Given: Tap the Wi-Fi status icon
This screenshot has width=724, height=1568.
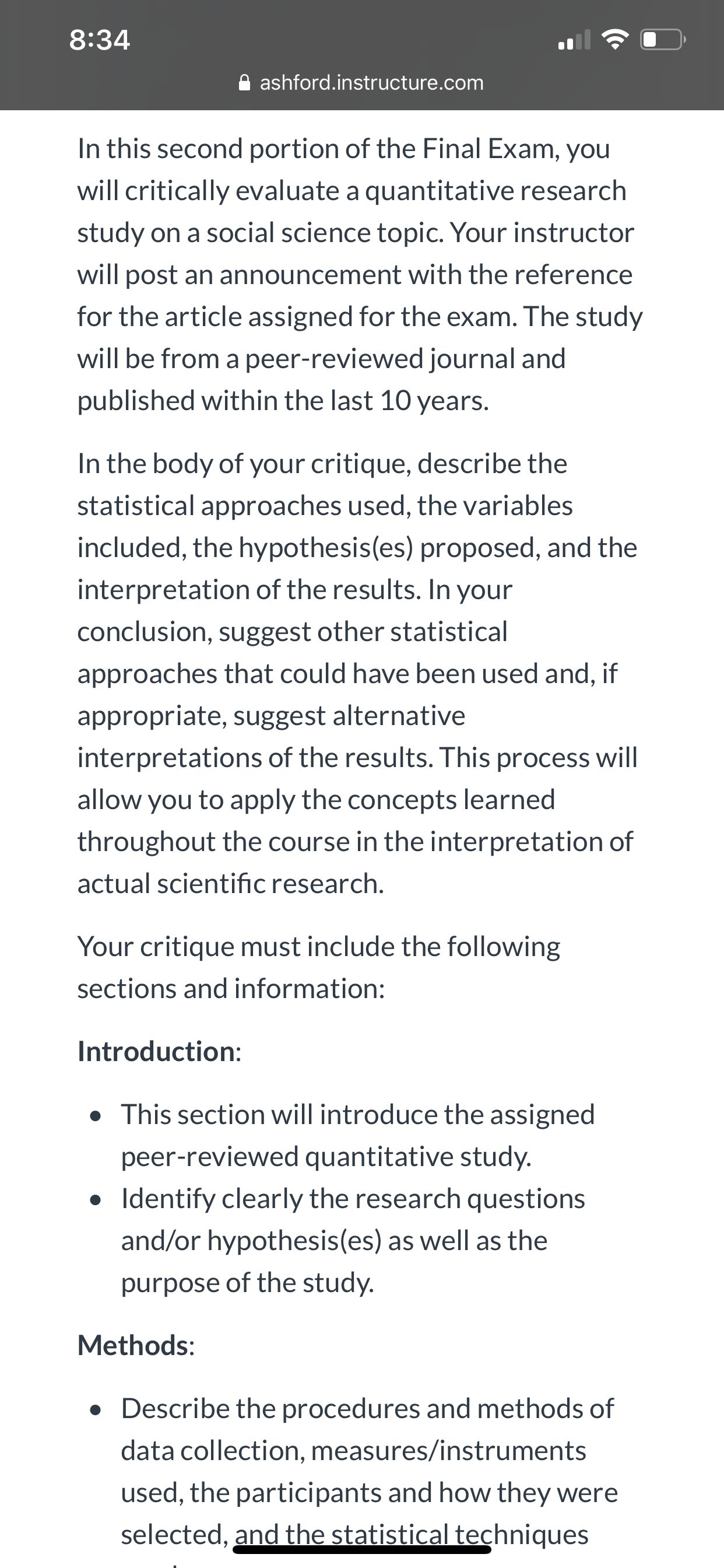Looking at the screenshot, I should pos(616,40).
